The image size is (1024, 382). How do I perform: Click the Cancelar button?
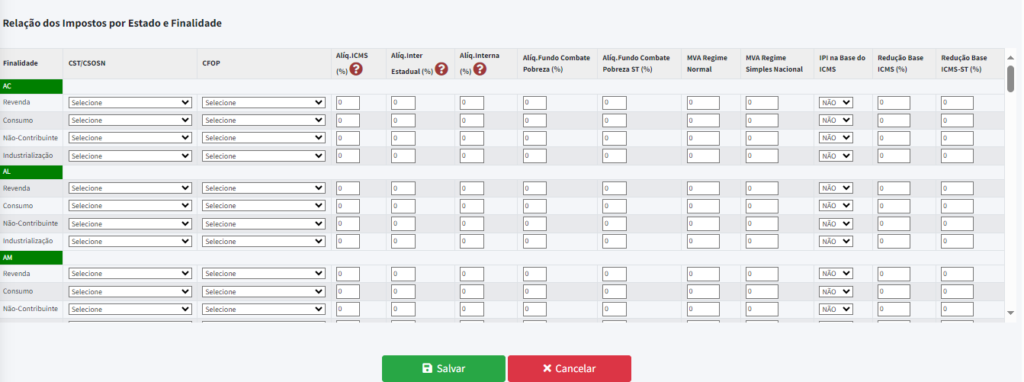coord(569,368)
